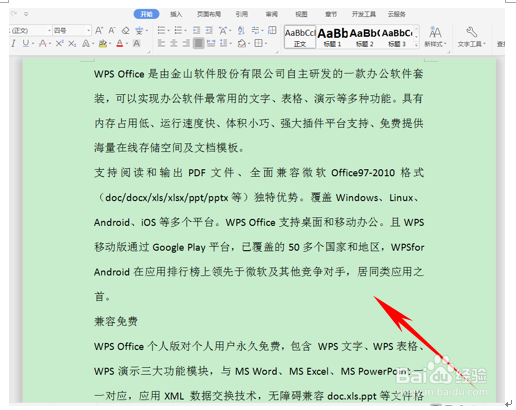
Task: Toggle strikethrough formatting
Action: [42, 43]
